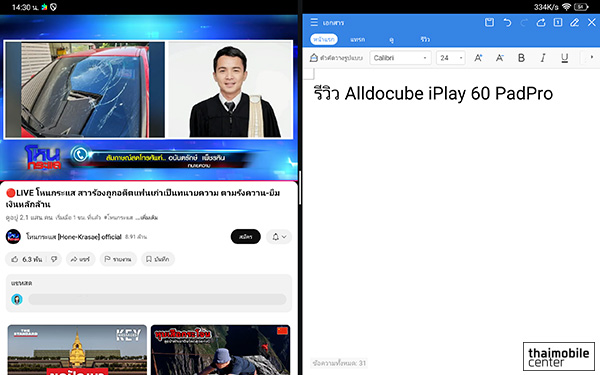This screenshot has height=375, width=600.
Task: Toggle bold formatting
Action: click(x=521, y=58)
